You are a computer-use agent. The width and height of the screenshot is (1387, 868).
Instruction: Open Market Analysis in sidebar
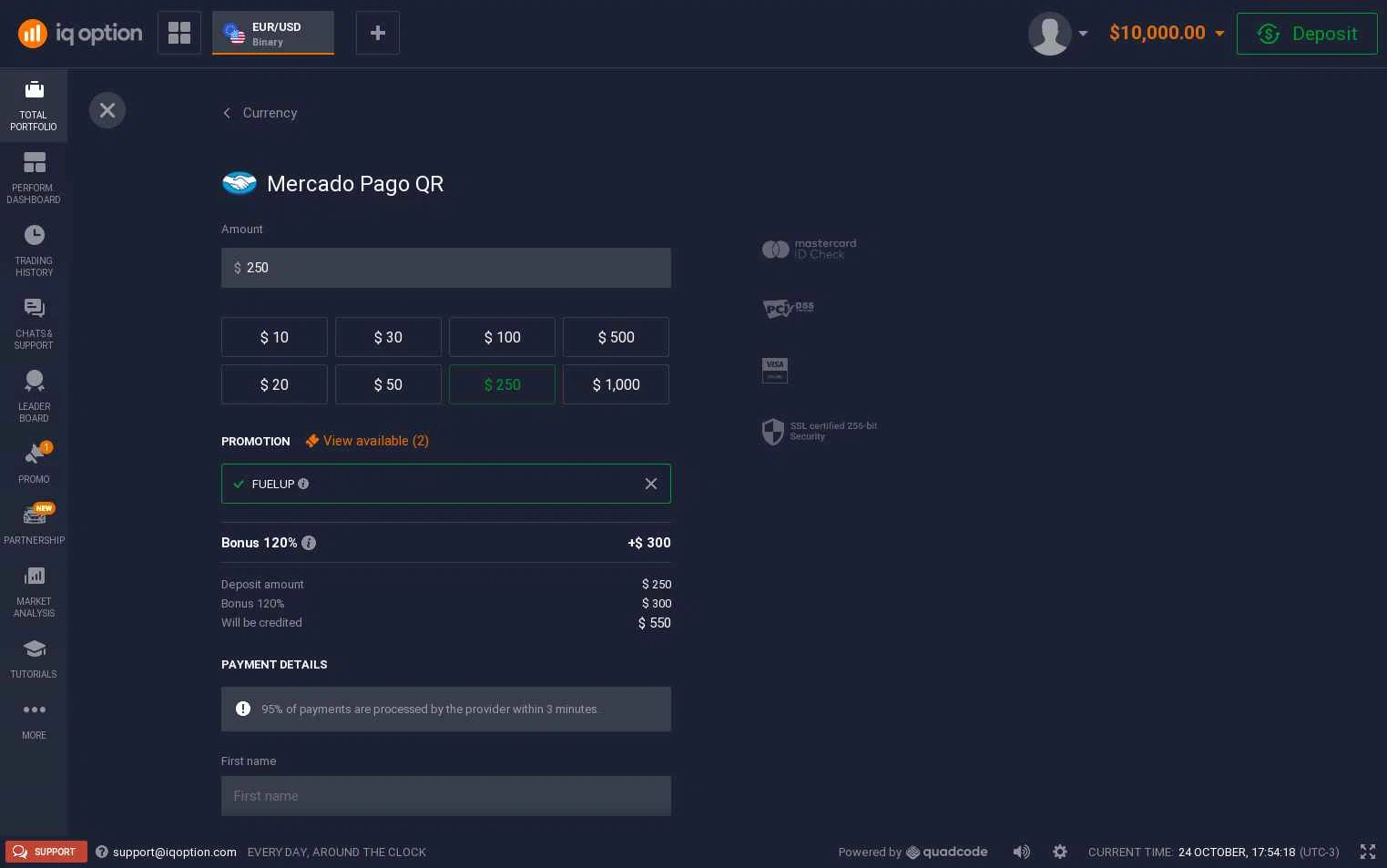(x=34, y=592)
